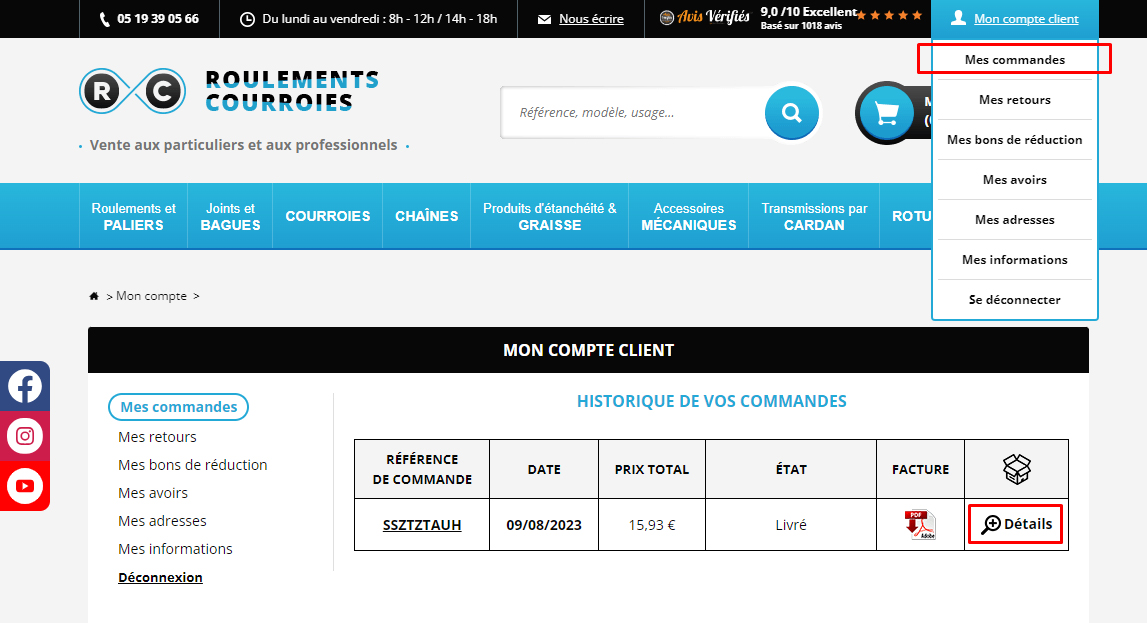The image size is (1147, 623).
Task: Open the shopping cart icon
Action: click(x=886, y=113)
